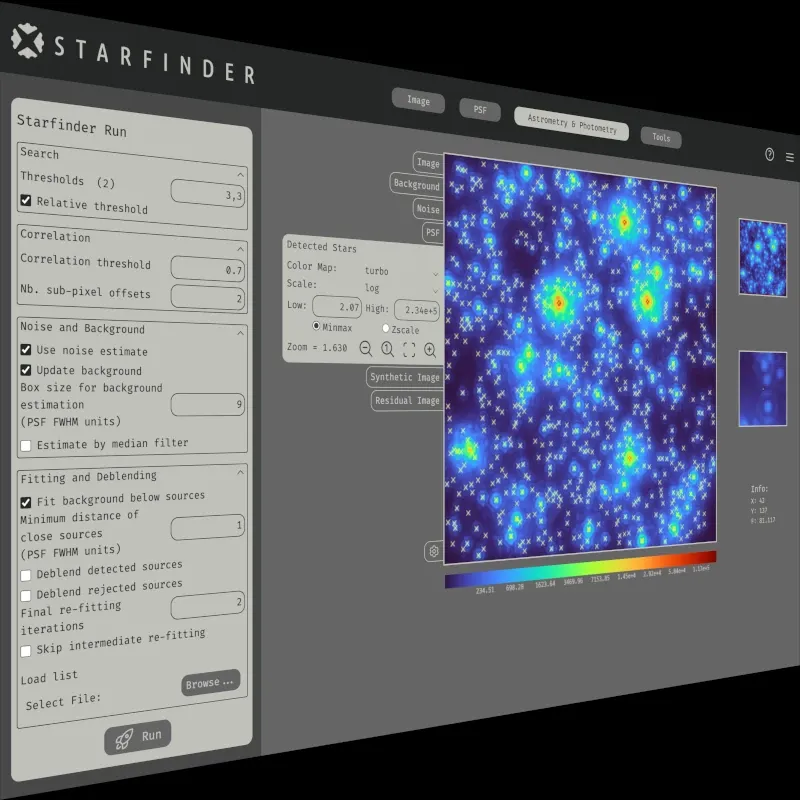Show the Synthetic Image tab
Screen dimensions: 800x800
tap(405, 378)
